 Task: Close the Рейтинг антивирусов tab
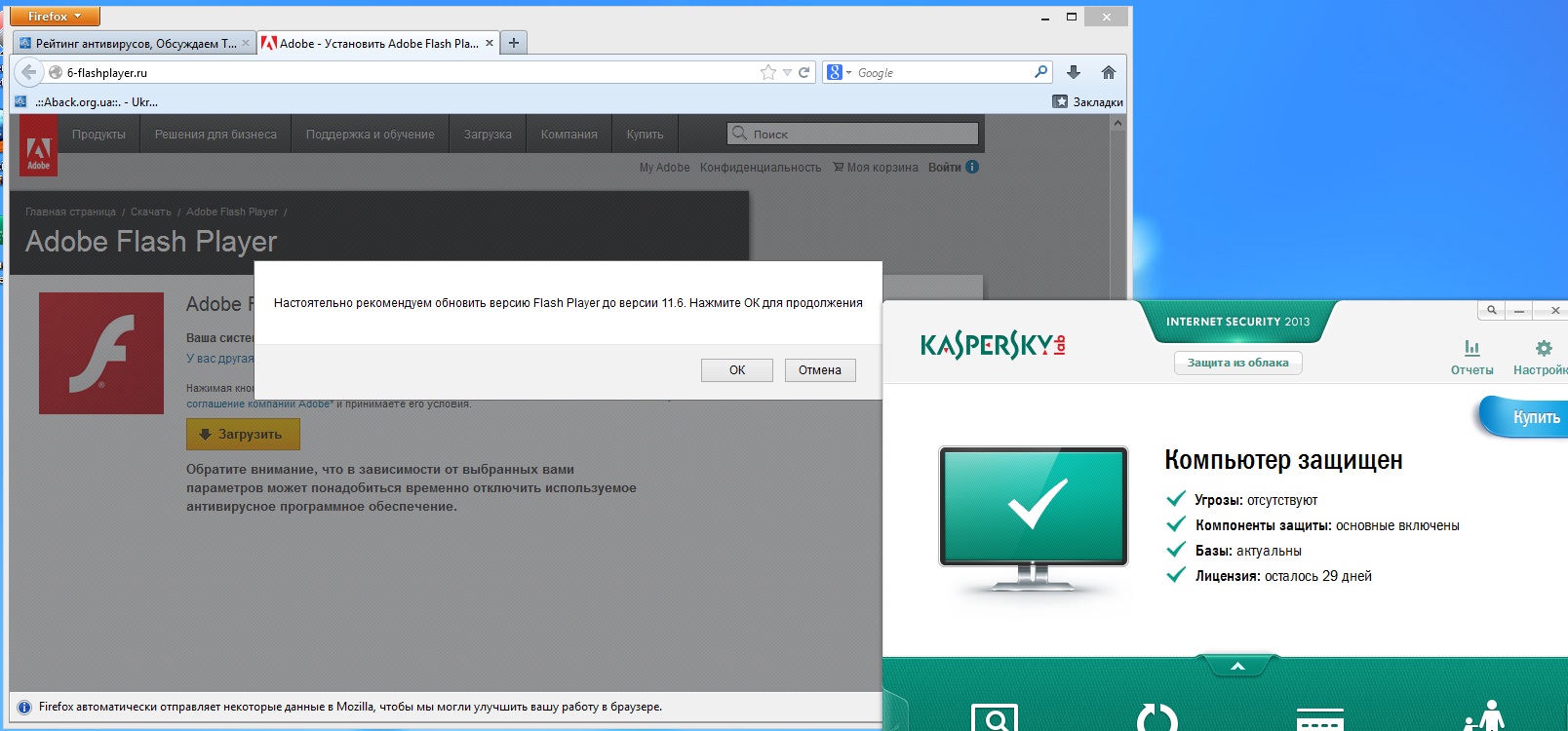click(x=246, y=44)
